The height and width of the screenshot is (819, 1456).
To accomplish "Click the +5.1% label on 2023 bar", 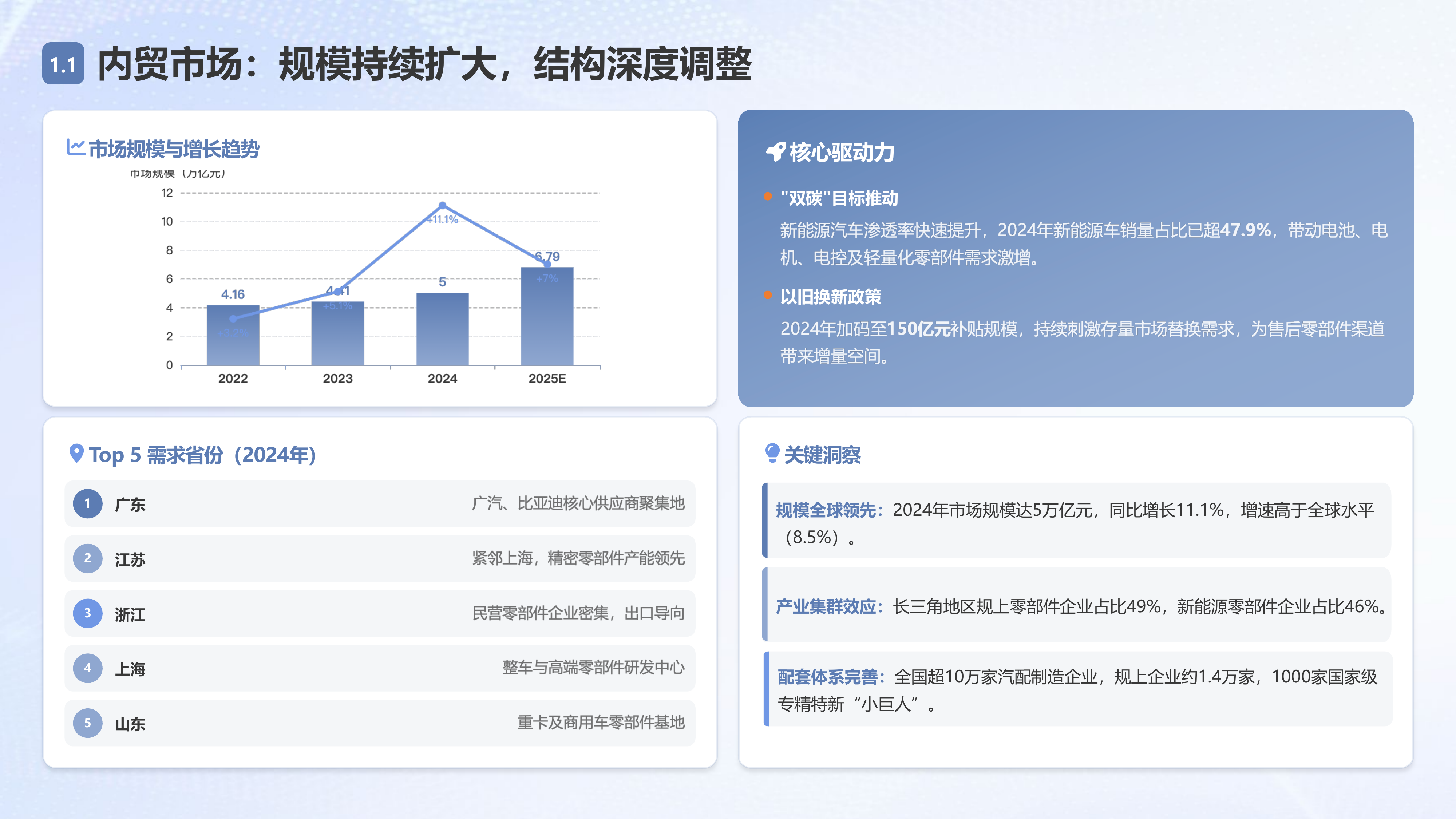I will [x=337, y=306].
